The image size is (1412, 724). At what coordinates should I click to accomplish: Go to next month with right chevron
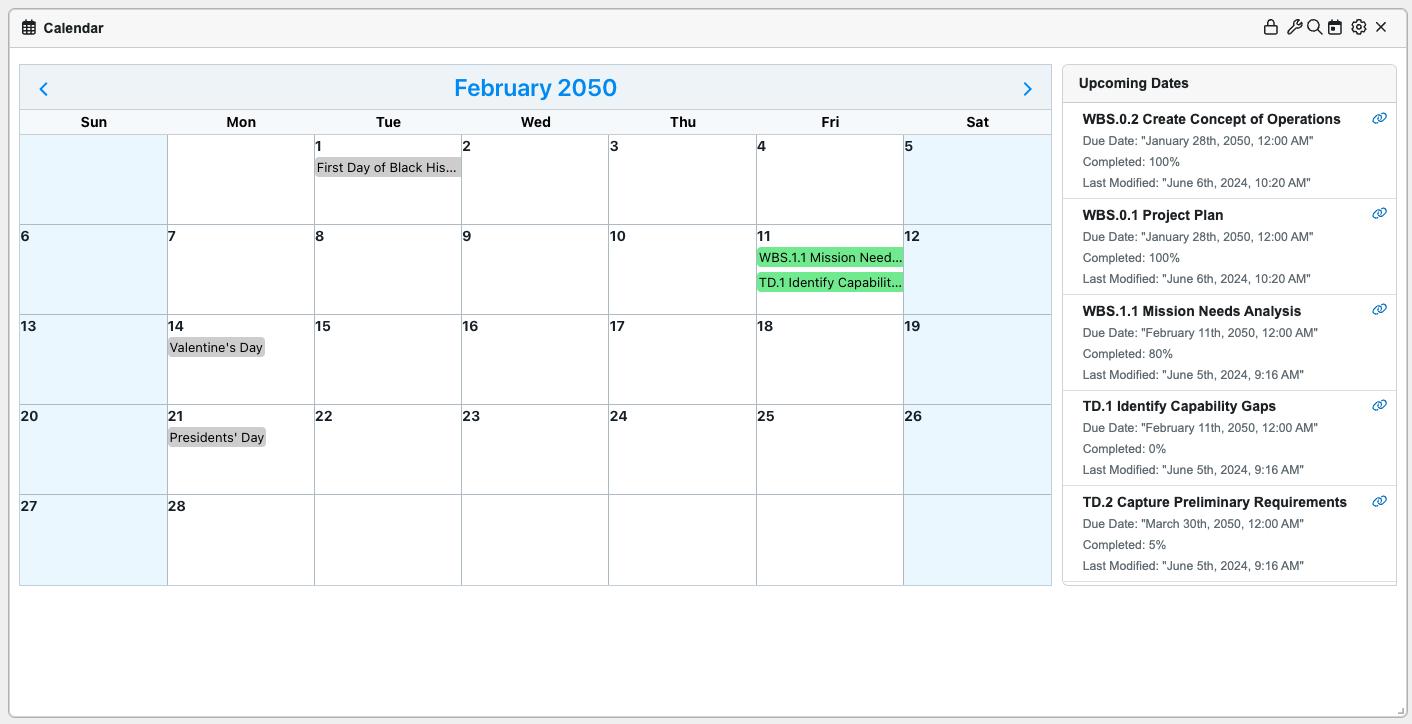coord(1027,89)
